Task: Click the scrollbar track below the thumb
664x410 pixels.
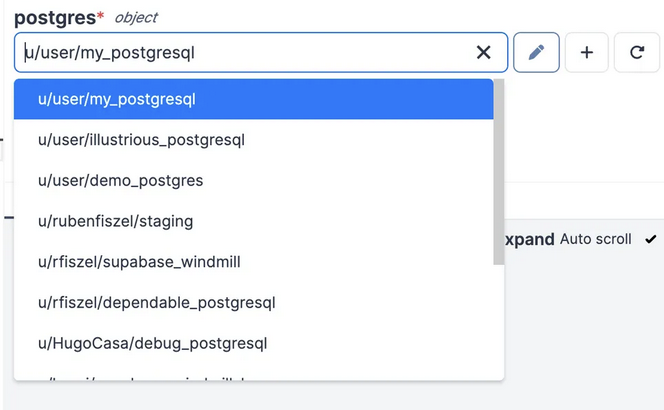Action: [x=498, y=320]
